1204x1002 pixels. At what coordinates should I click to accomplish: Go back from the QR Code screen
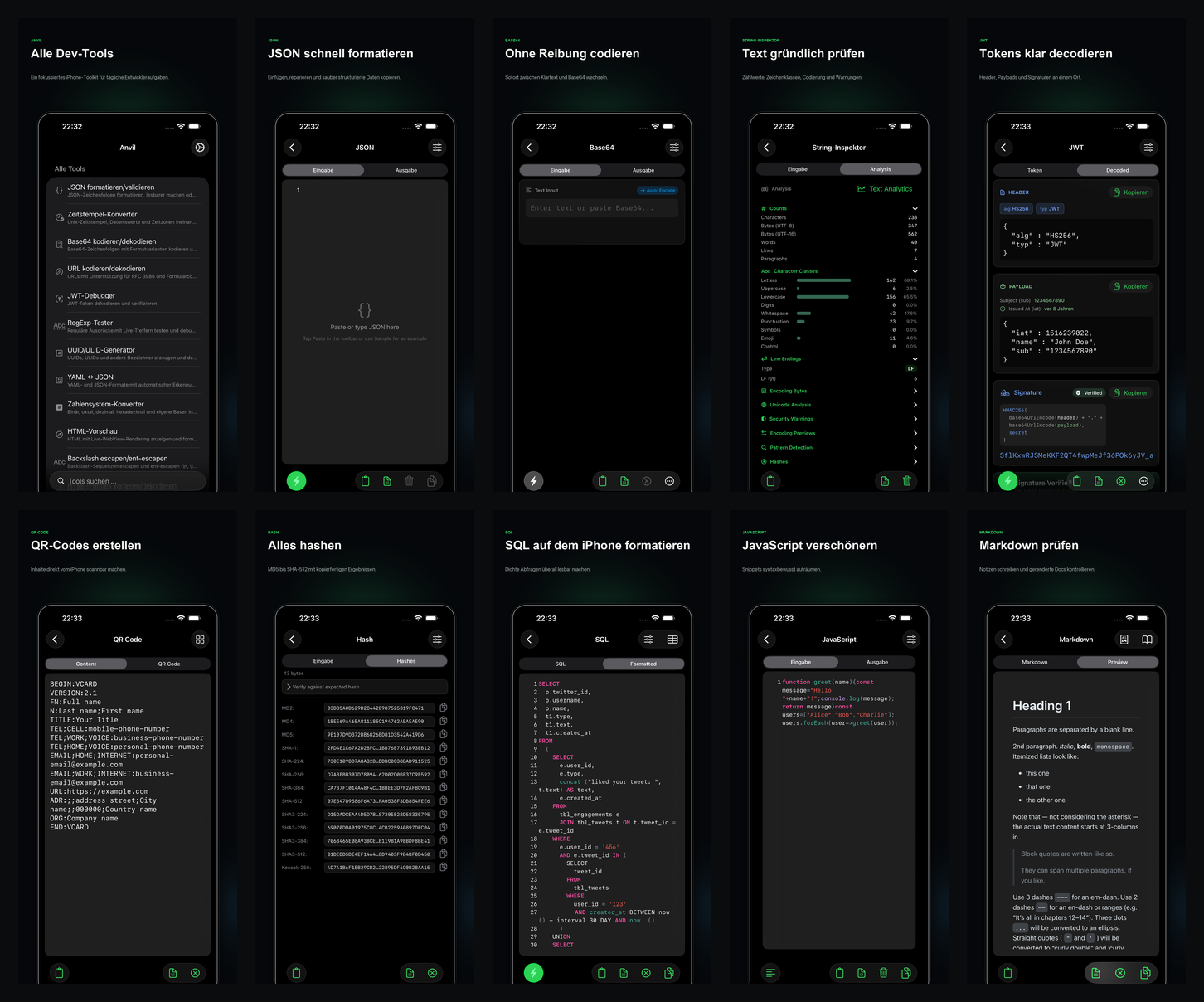56,640
